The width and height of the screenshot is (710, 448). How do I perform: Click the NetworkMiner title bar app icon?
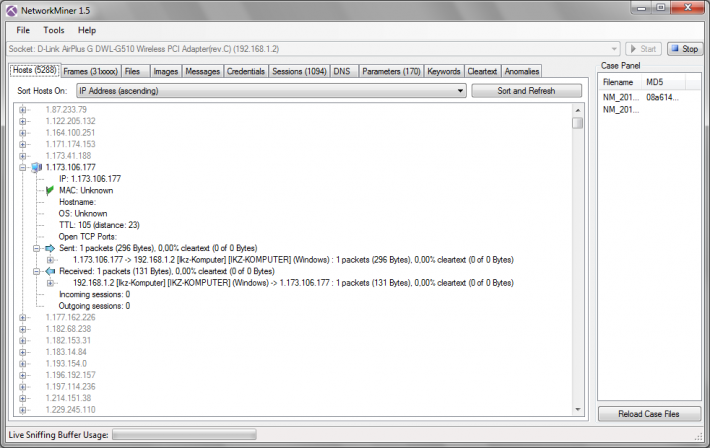pyautogui.click(x=11, y=10)
